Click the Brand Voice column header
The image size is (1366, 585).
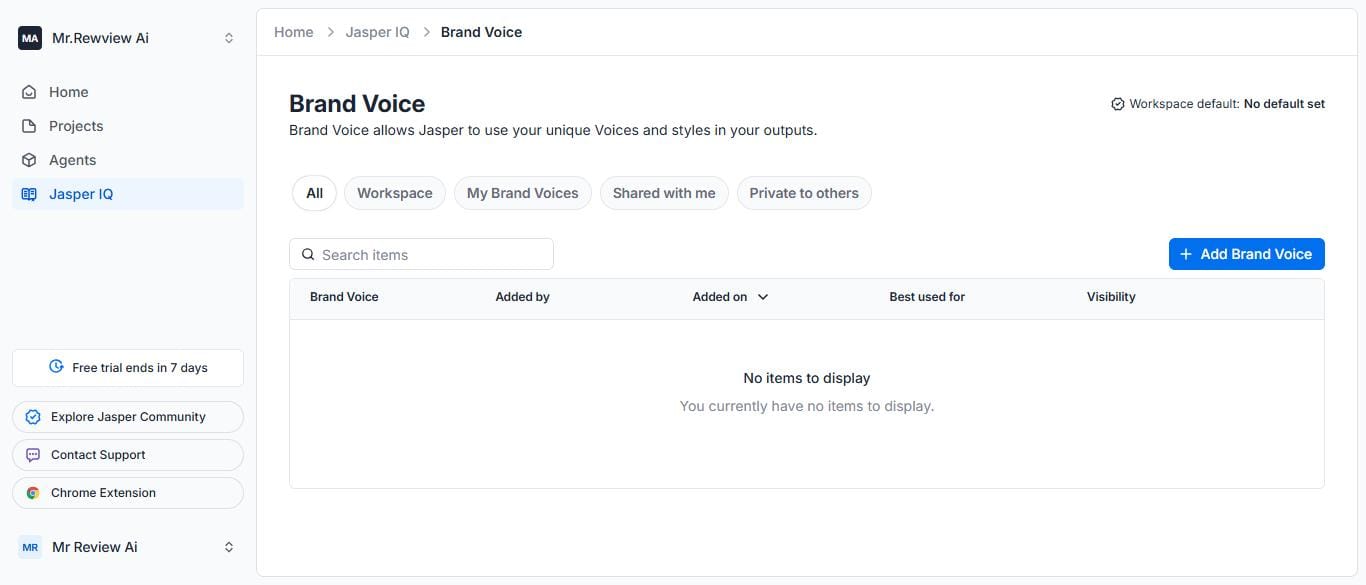pos(344,297)
